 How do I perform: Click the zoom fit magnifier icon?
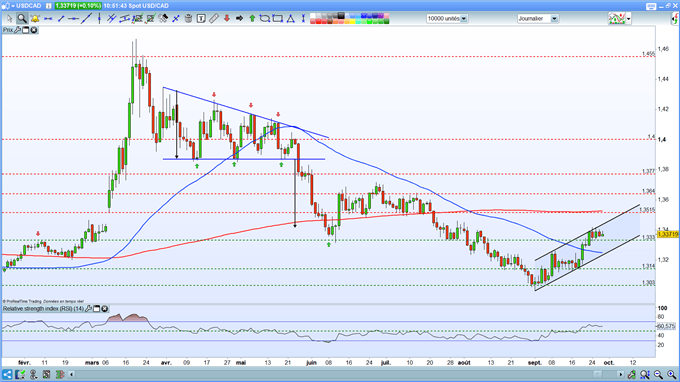click(645, 374)
